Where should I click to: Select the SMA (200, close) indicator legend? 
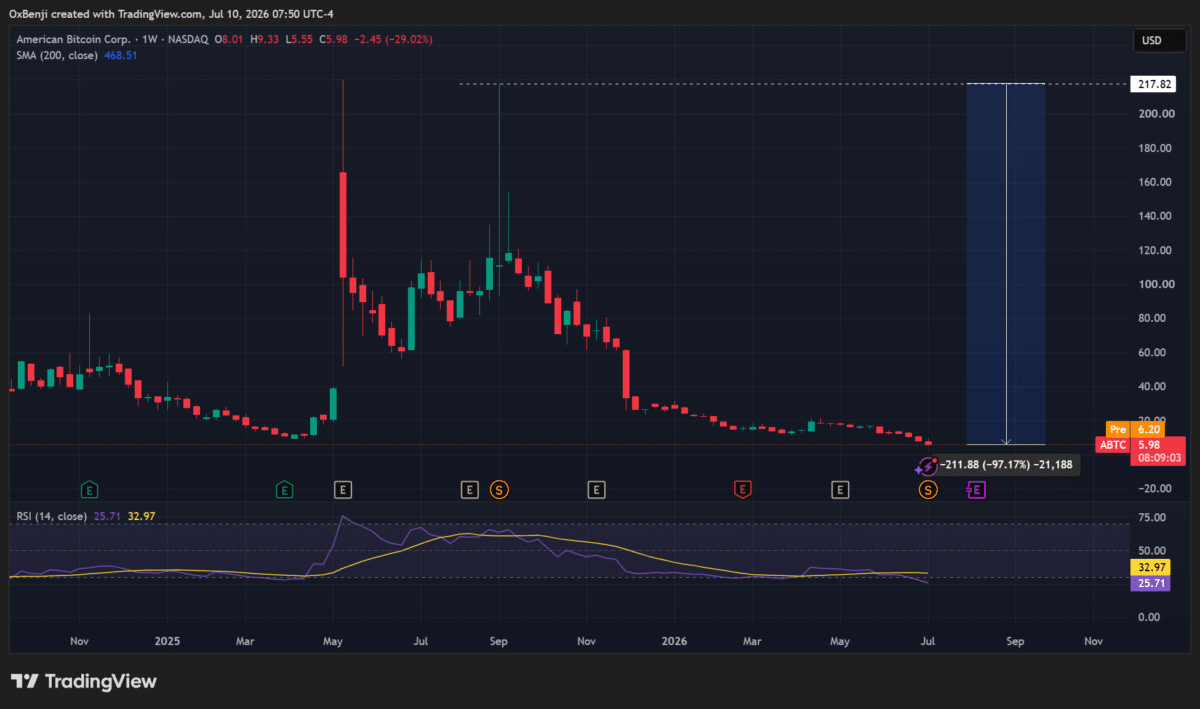[57, 55]
